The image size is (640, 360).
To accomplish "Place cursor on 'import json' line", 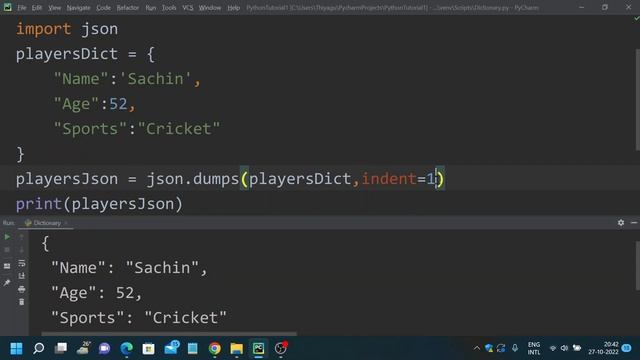I will [x=67, y=29].
